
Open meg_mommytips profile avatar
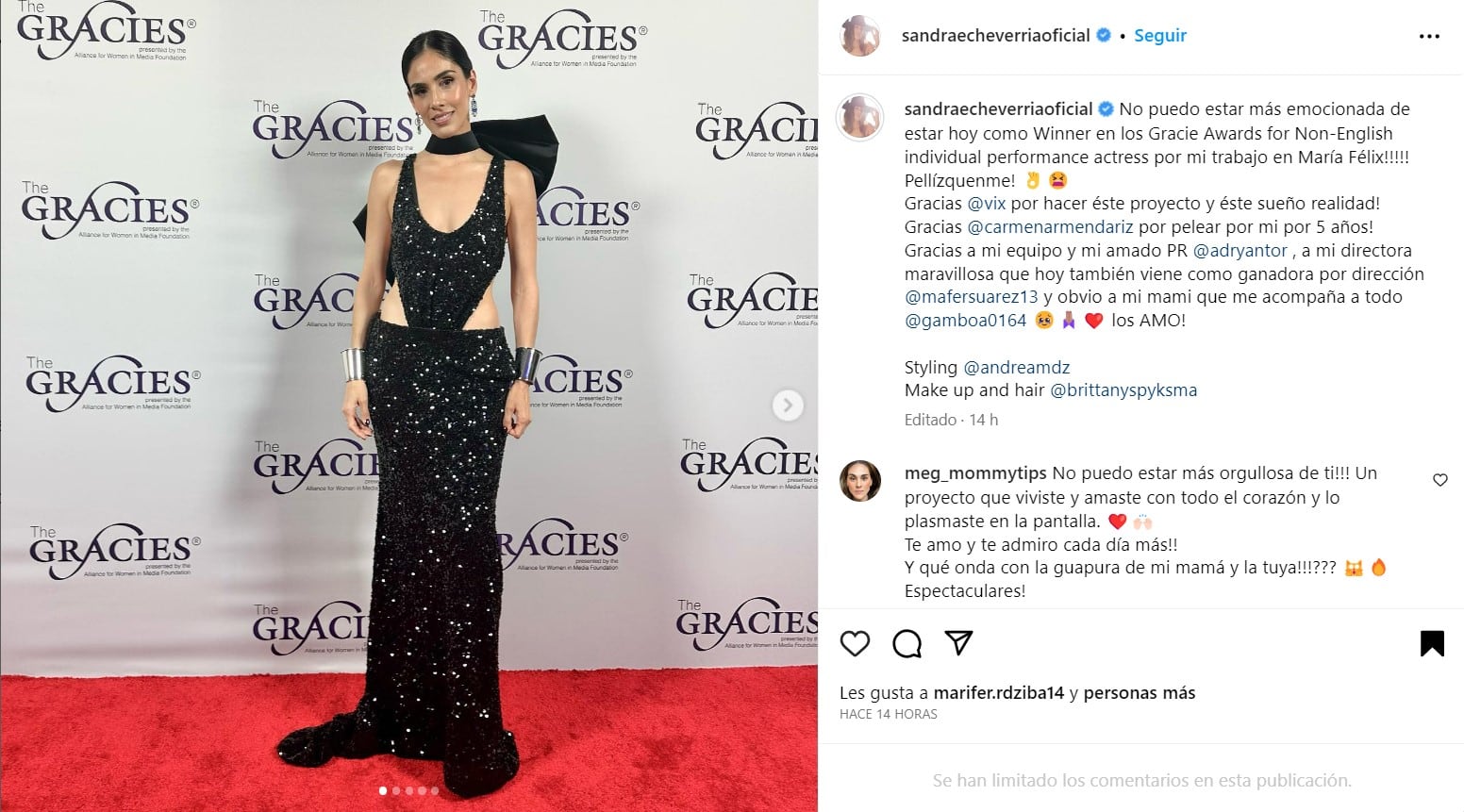(860, 481)
